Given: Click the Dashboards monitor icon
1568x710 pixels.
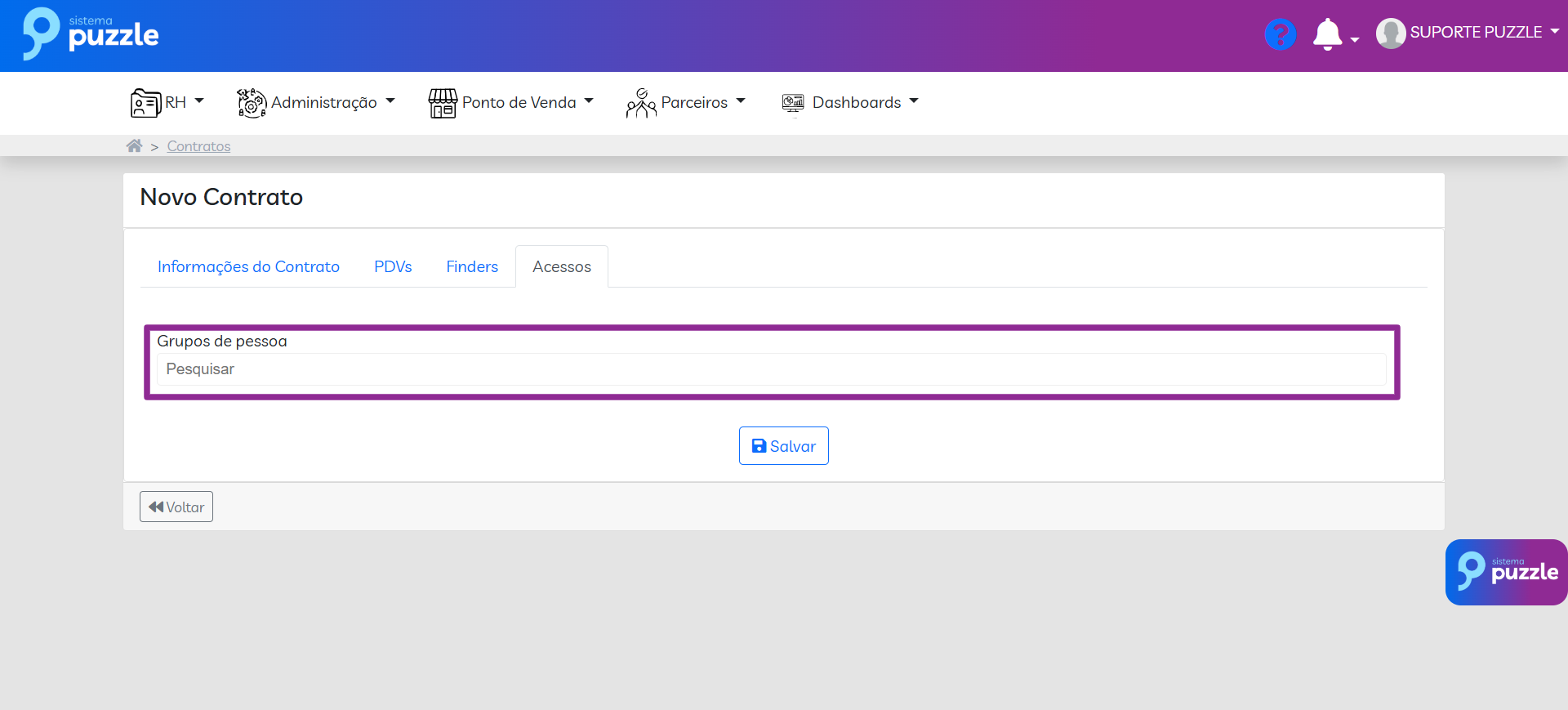Looking at the screenshot, I should (x=793, y=103).
